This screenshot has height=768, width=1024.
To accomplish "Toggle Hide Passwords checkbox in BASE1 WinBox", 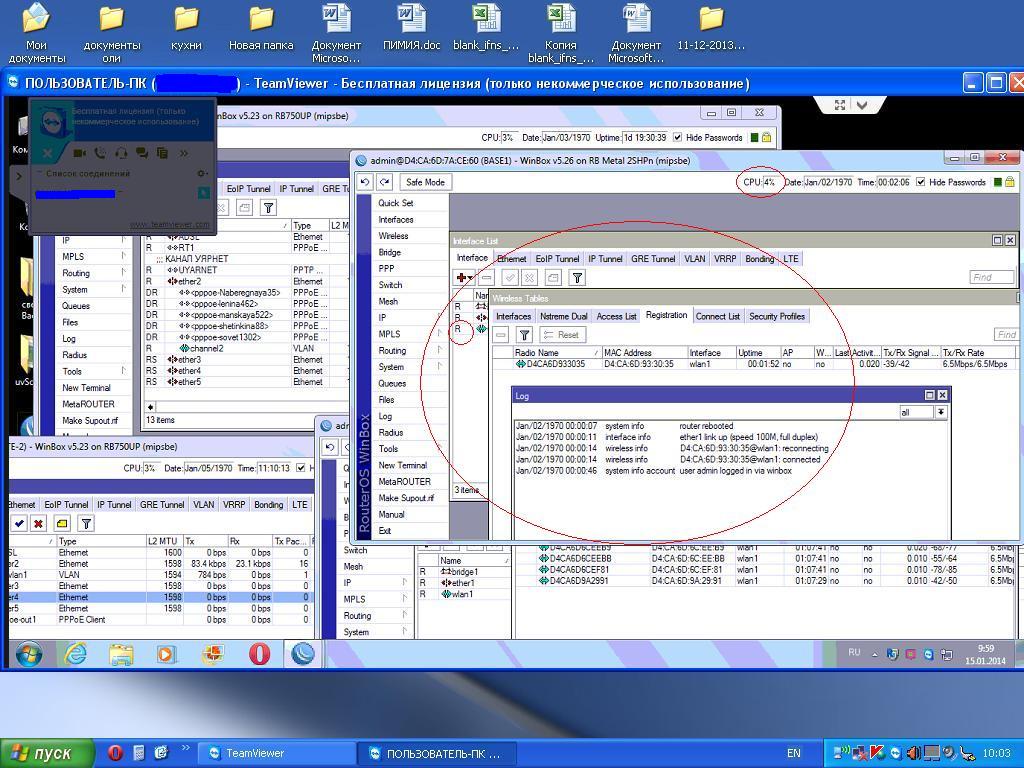I will tap(920, 182).
